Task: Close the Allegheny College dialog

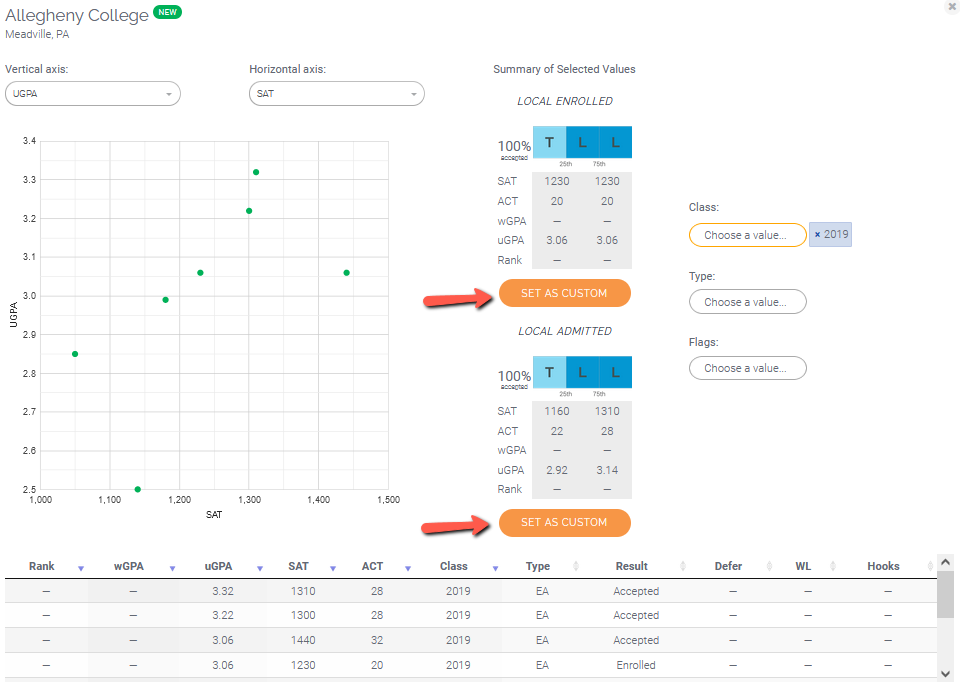Action: pyautogui.click(x=951, y=7)
